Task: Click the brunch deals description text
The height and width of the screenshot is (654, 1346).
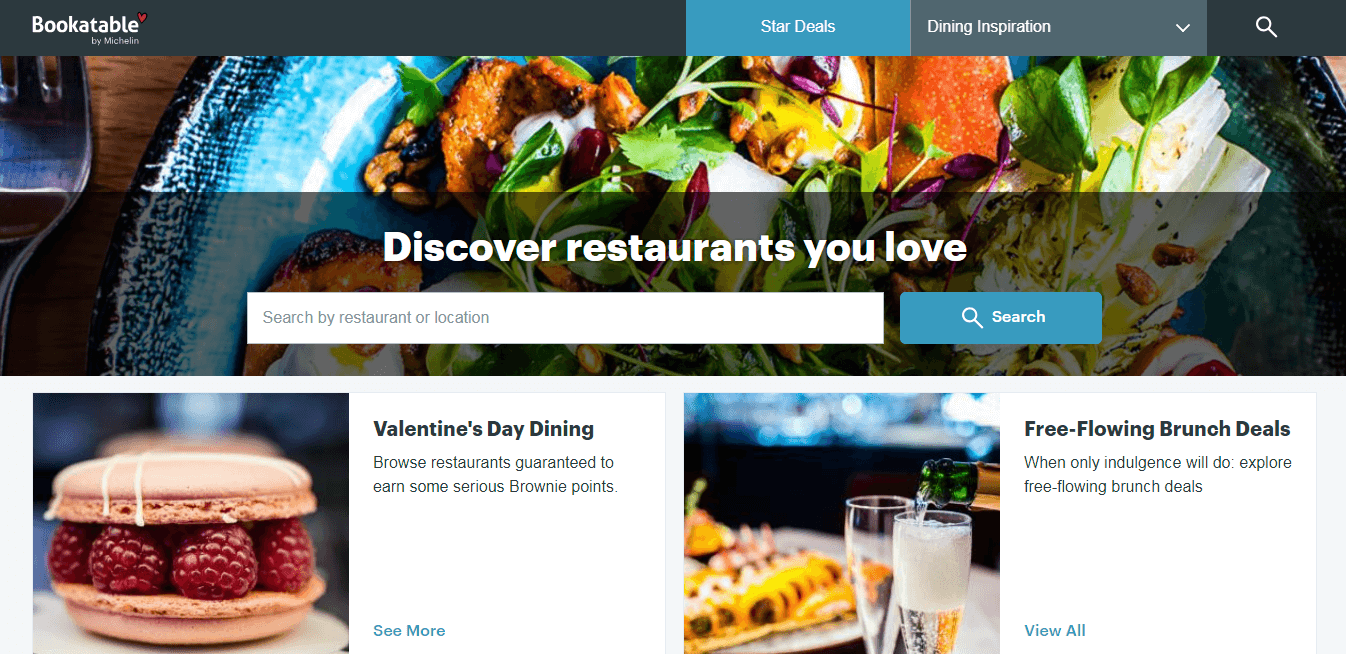Action: tap(1158, 475)
